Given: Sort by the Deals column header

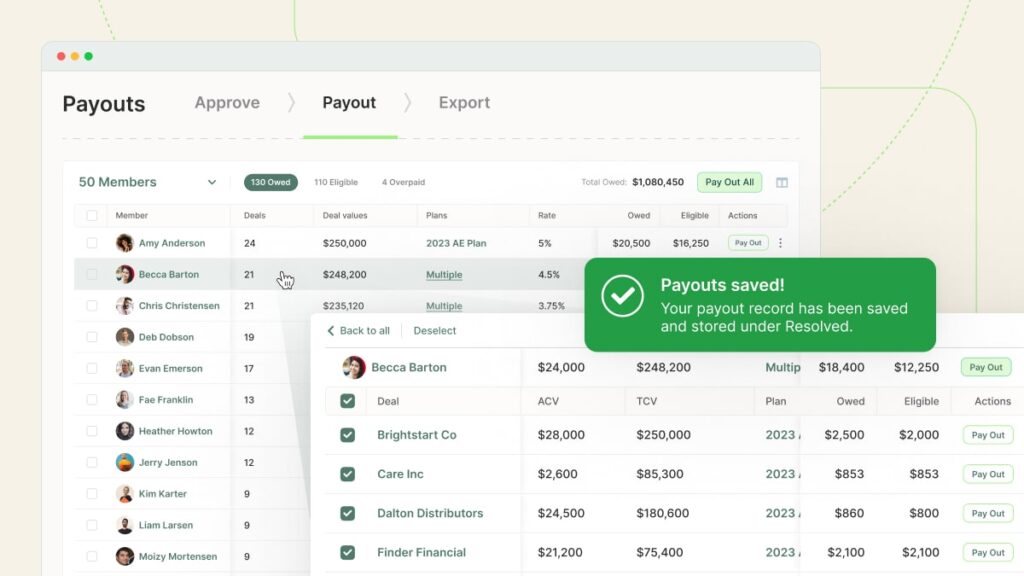Looking at the screenshot, I should 255,216.
